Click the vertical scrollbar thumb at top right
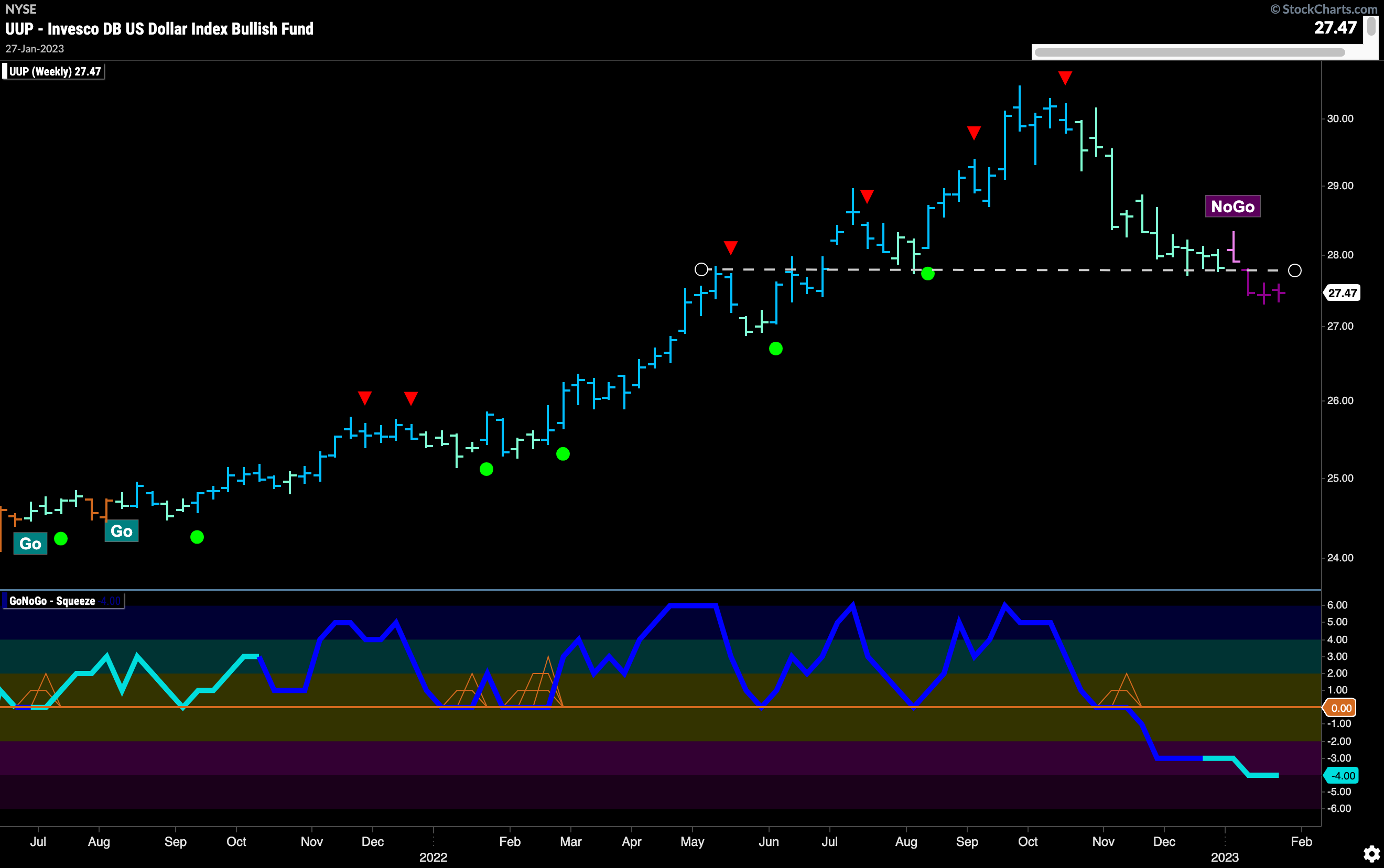 (1371, 26)
